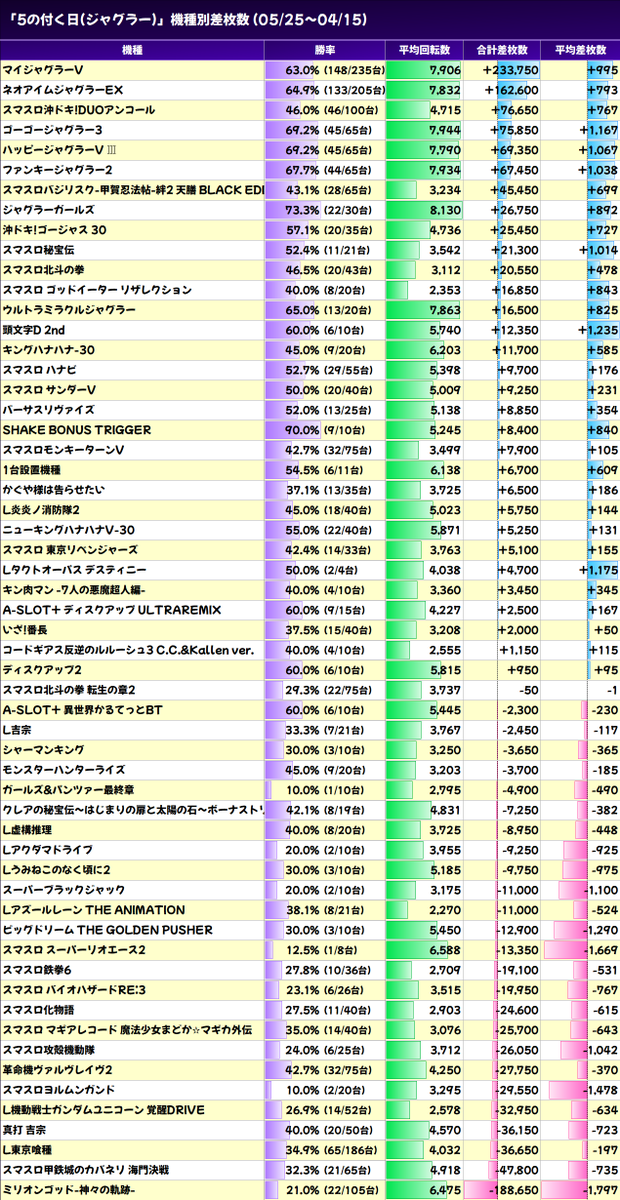Click total difference value +162,600
Screen dimensions: 620x1200
click(x=511, y=90)
